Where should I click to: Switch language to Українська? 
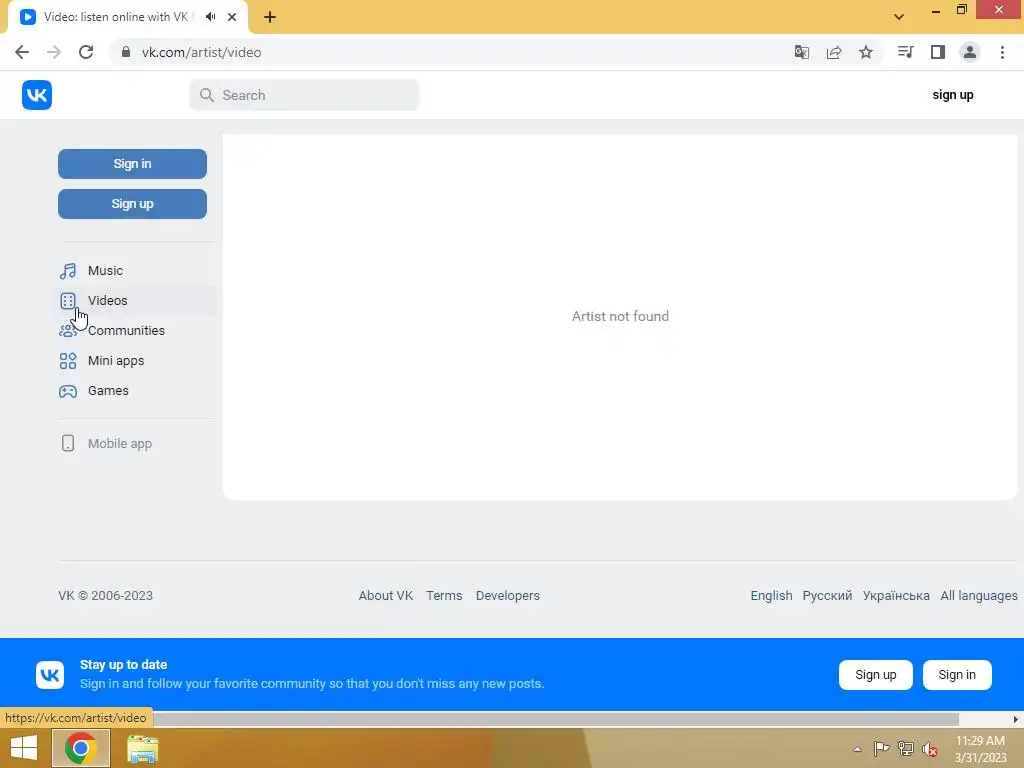(x=896, y=596)
